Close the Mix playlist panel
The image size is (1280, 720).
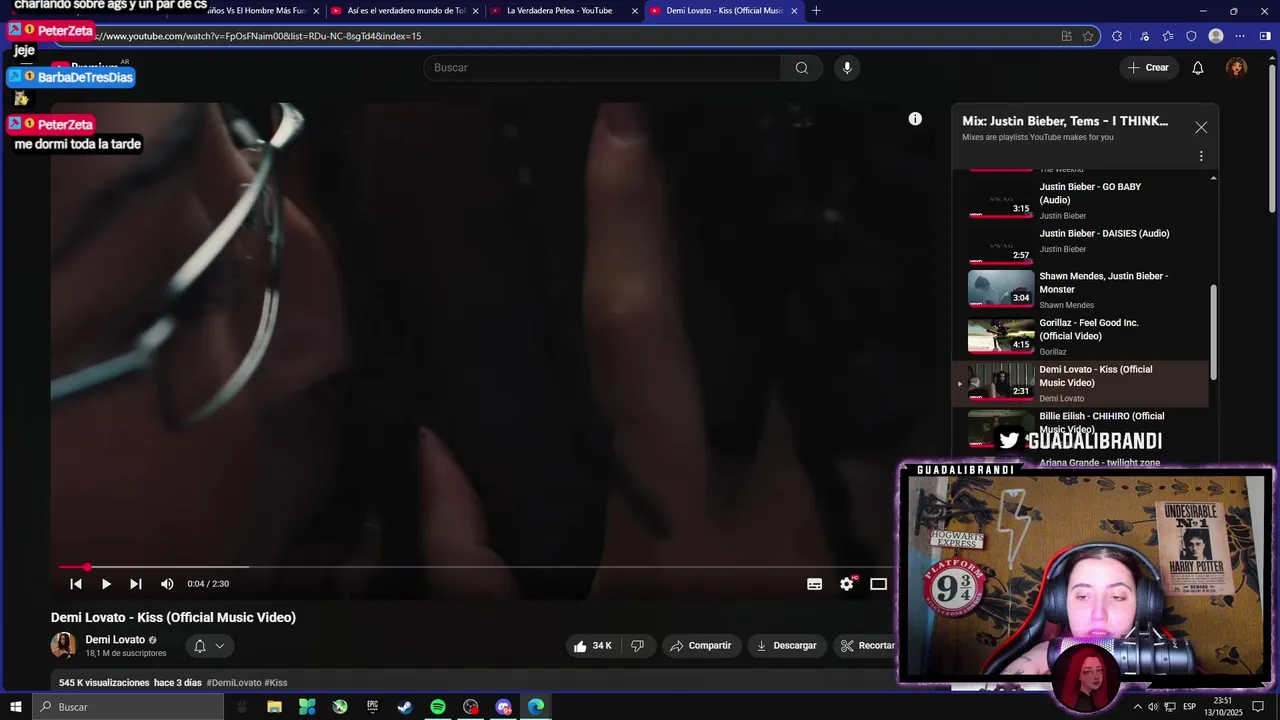1201,128
